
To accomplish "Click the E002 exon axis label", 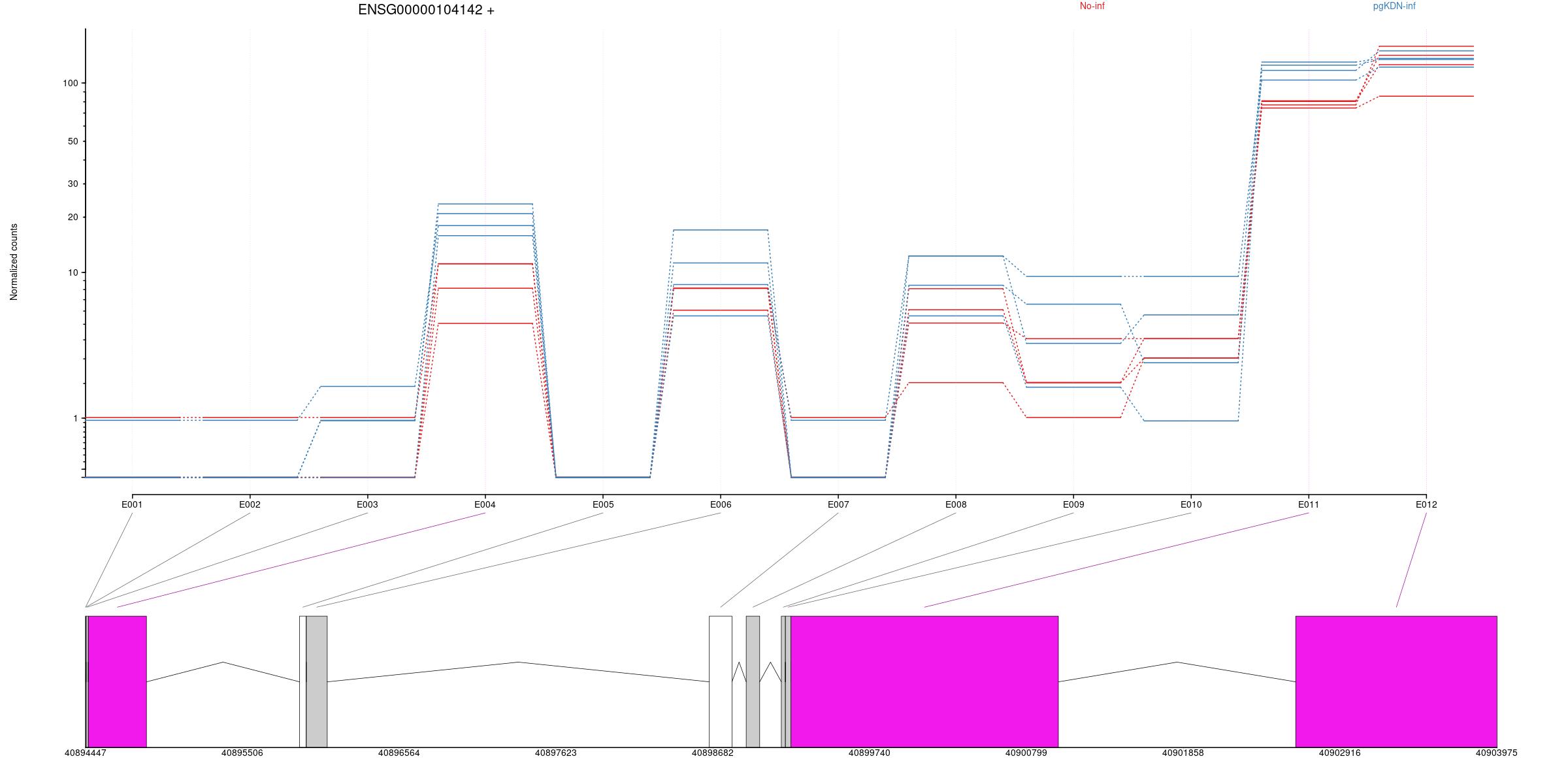I will (x=250, y=504).
